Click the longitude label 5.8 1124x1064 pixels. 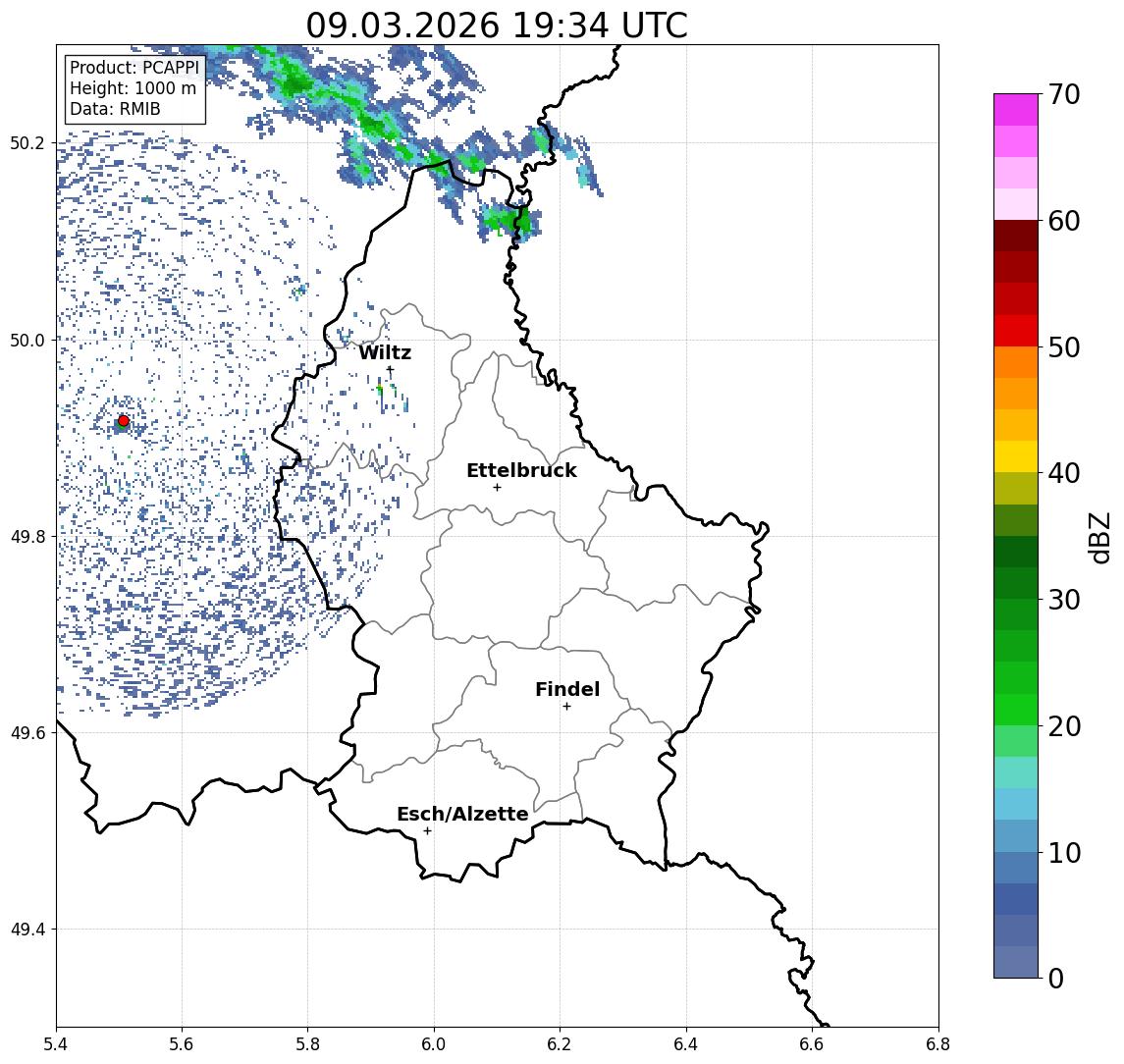tap(307, 1044)
